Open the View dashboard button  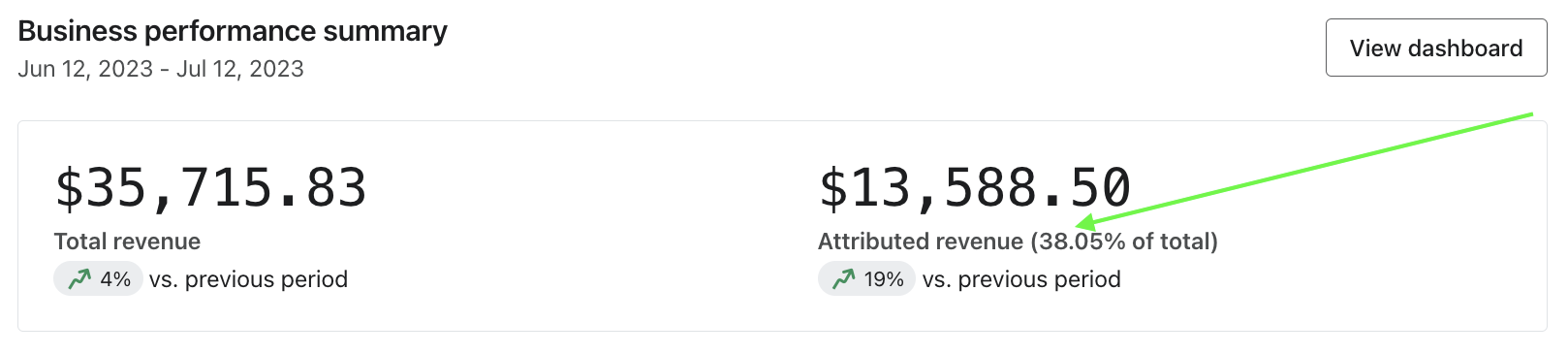1436,48
